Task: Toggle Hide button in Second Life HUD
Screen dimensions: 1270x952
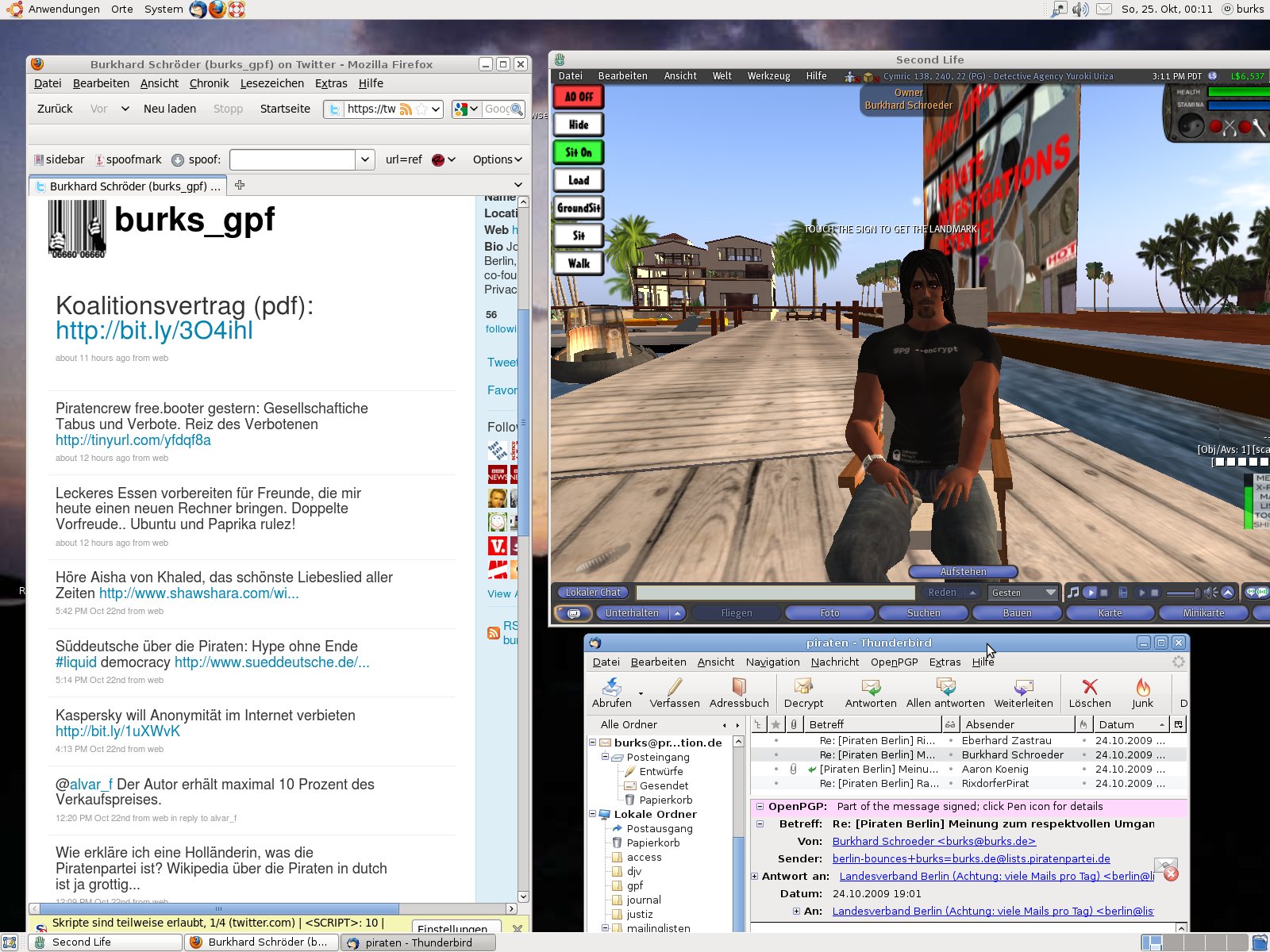Action: (x=579, y=125)
